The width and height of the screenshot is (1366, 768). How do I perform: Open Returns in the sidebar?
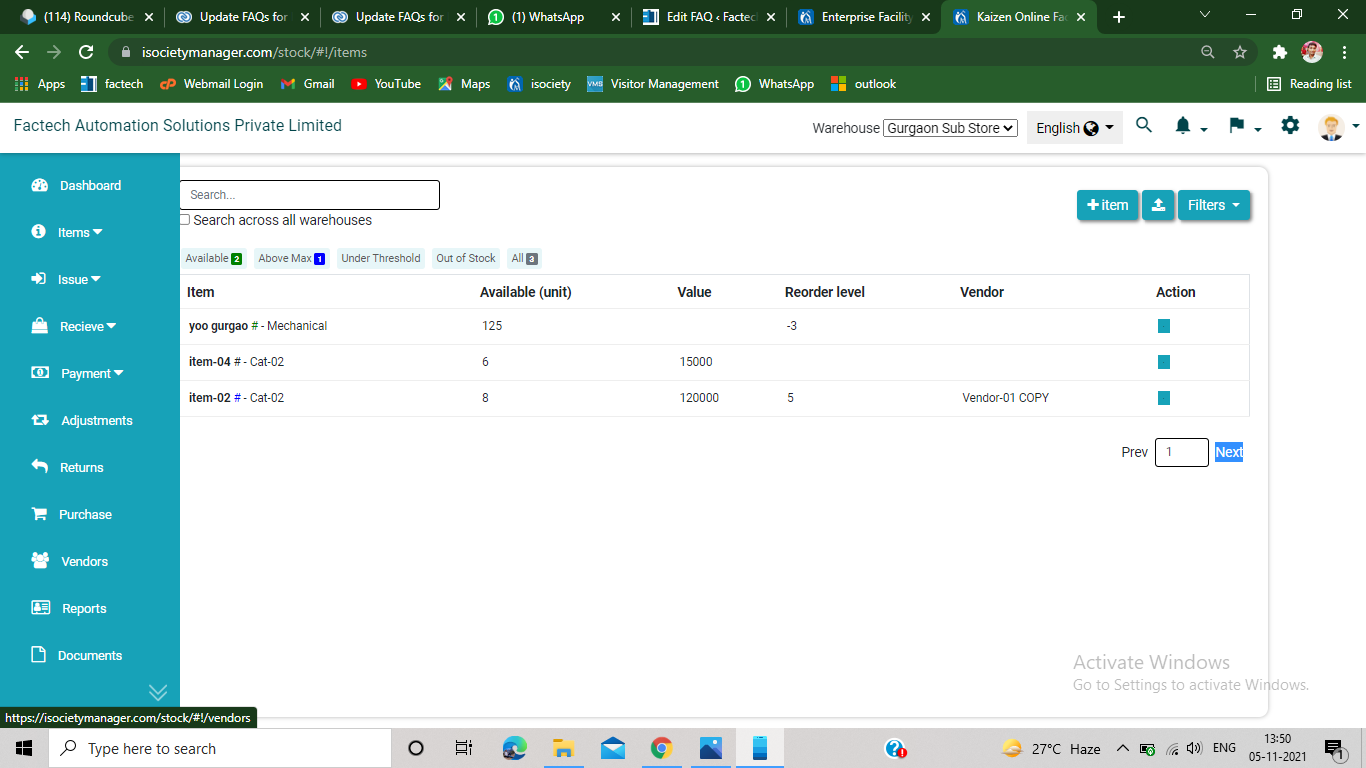click(x=67, y=467)
